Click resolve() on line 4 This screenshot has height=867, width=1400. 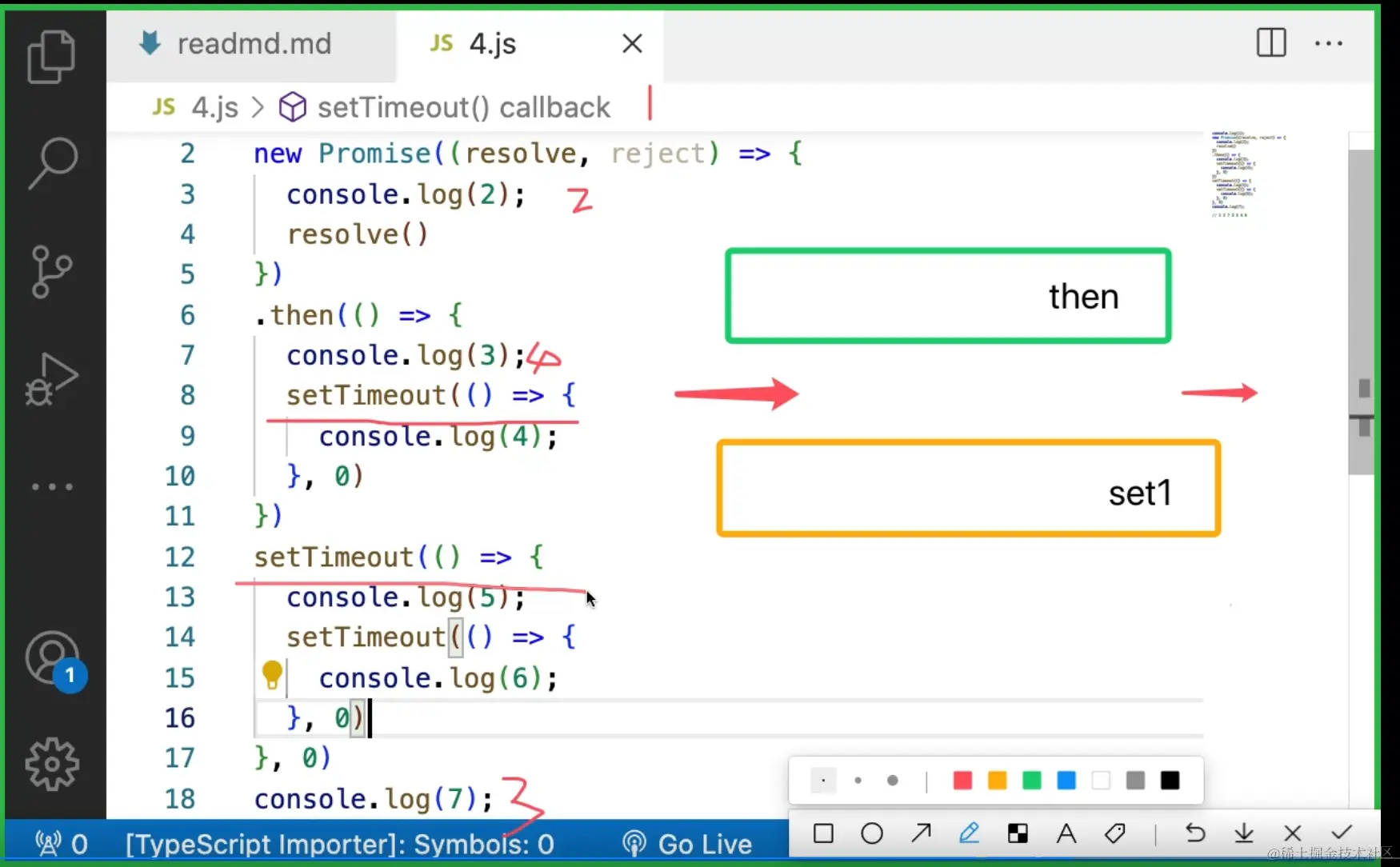[358, 234]
